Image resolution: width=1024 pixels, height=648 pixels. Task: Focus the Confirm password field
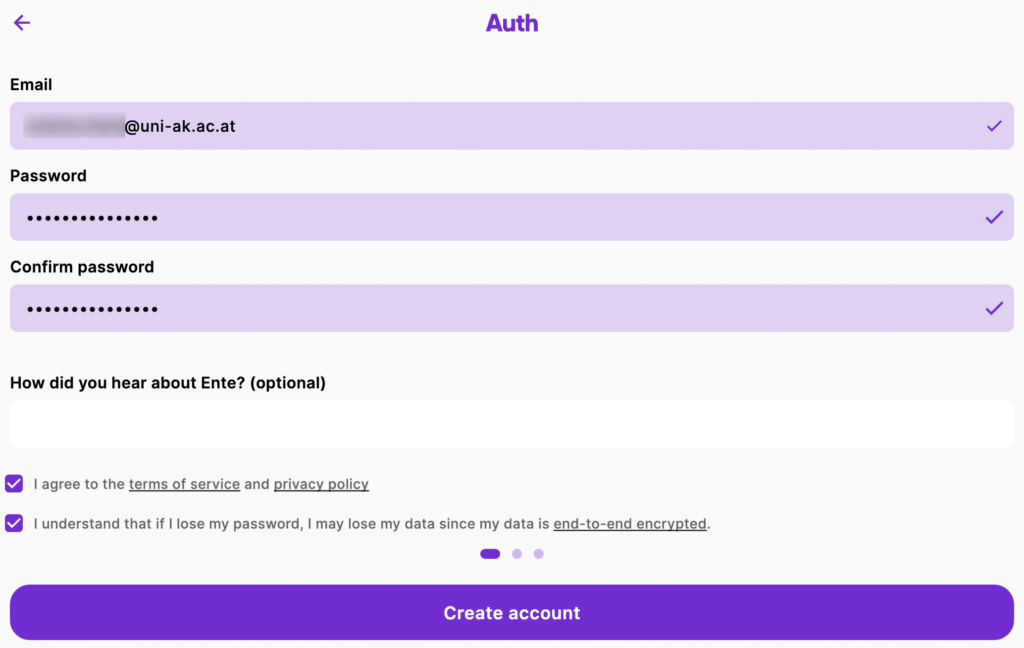point(500,308)
